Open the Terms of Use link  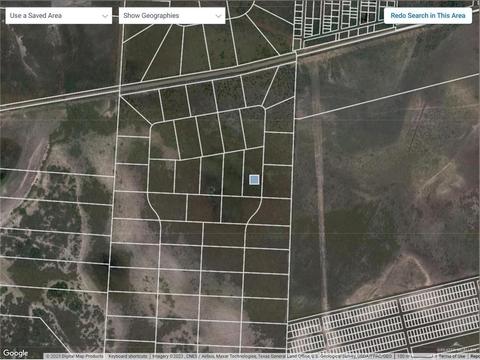(452, 357)
